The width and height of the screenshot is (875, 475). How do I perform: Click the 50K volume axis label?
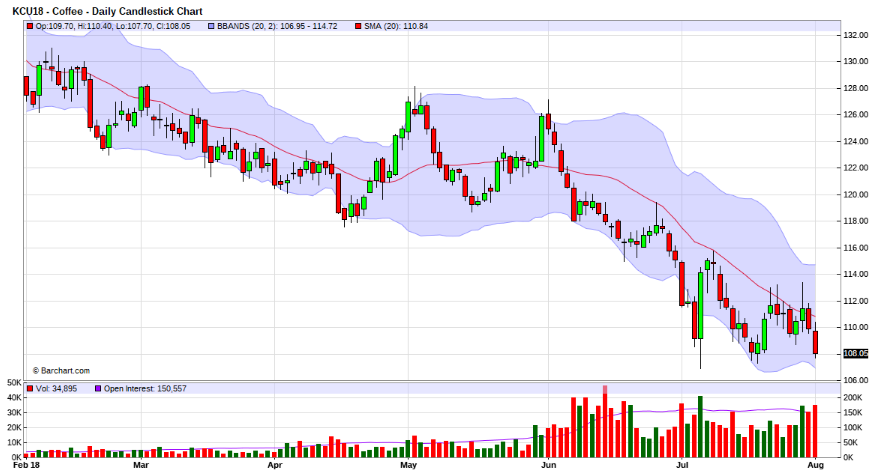pos(14,382)
